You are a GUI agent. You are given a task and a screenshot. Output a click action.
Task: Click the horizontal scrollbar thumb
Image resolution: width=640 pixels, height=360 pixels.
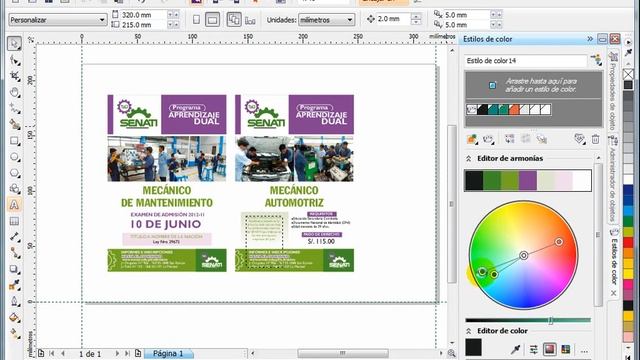343,353
